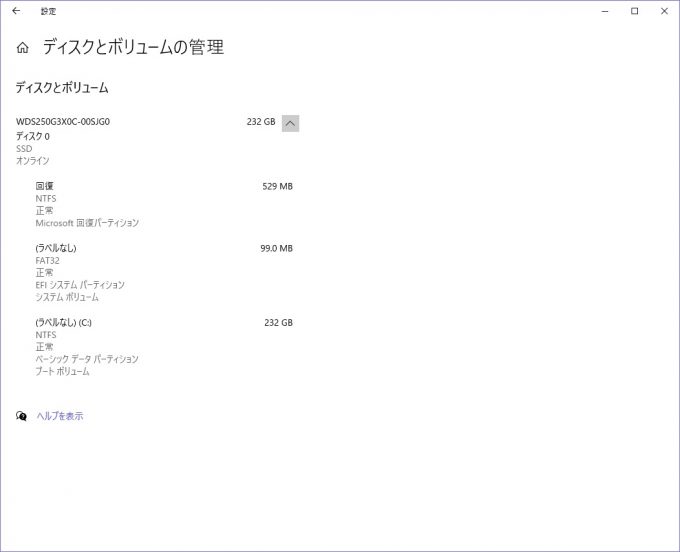Collapse the WDS250G3X0C-00SJG0 disk chevron

(x=290, y=123)
